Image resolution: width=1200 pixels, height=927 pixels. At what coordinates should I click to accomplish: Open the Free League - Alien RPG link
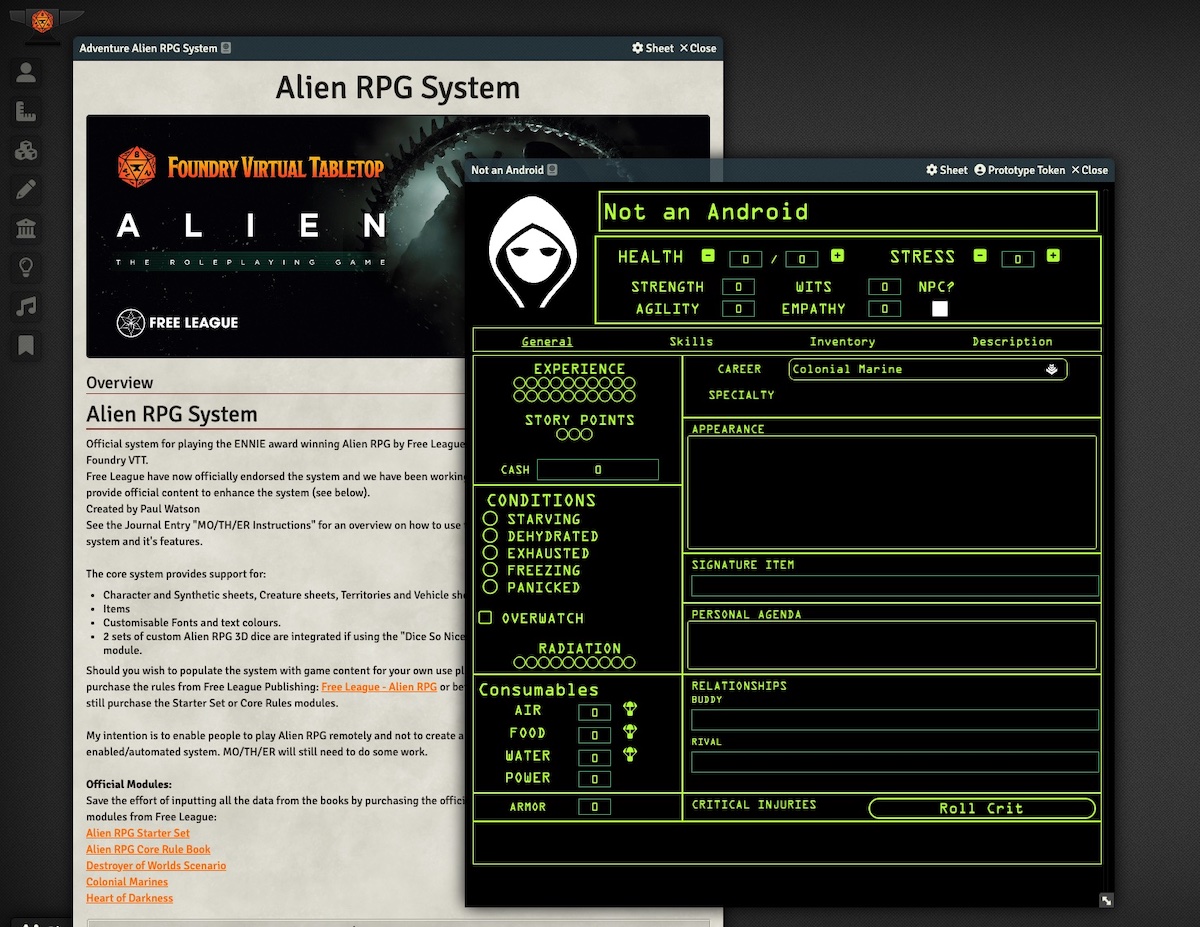379,687
